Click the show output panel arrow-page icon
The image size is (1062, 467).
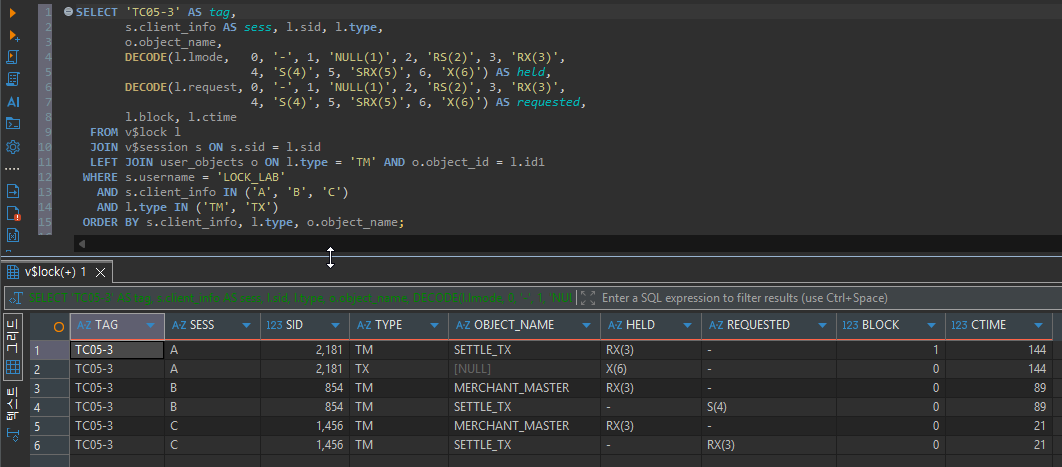tap(13, 191)
